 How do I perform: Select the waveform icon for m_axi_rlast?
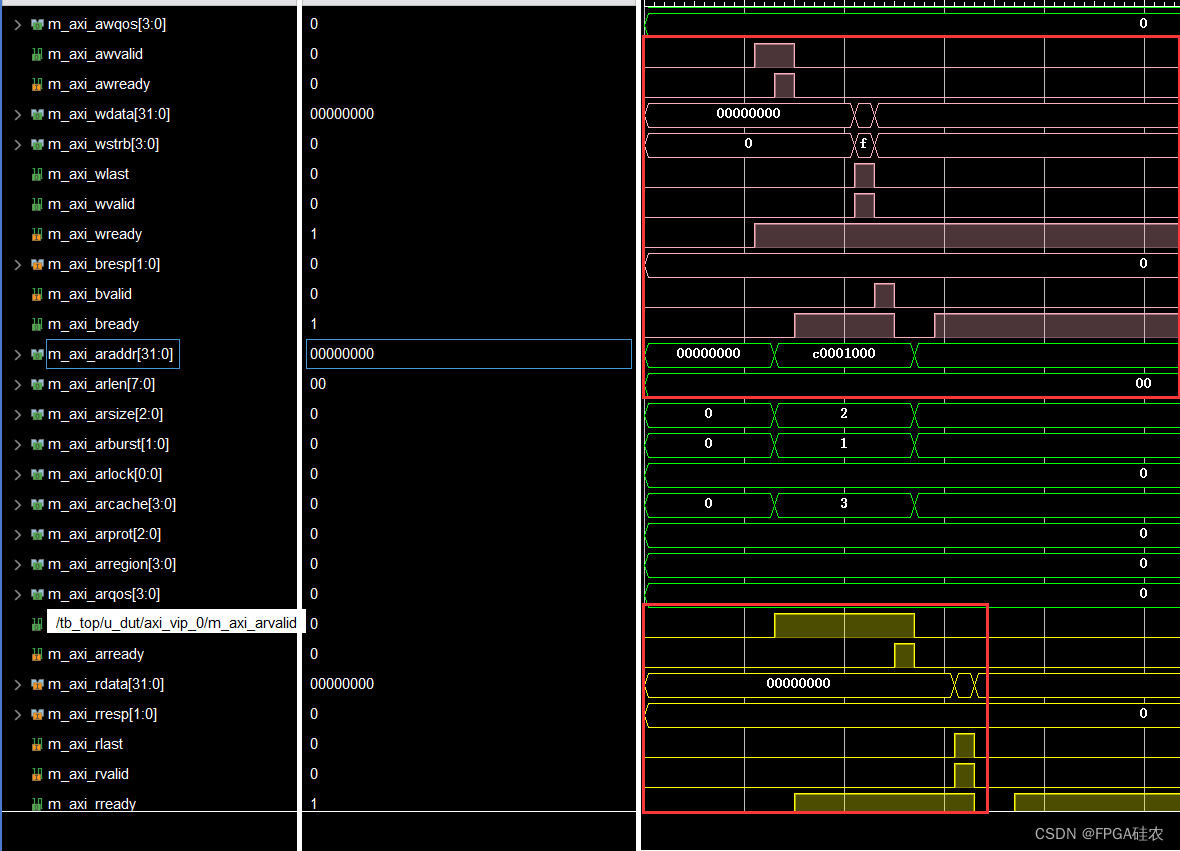tap(37, 744)
